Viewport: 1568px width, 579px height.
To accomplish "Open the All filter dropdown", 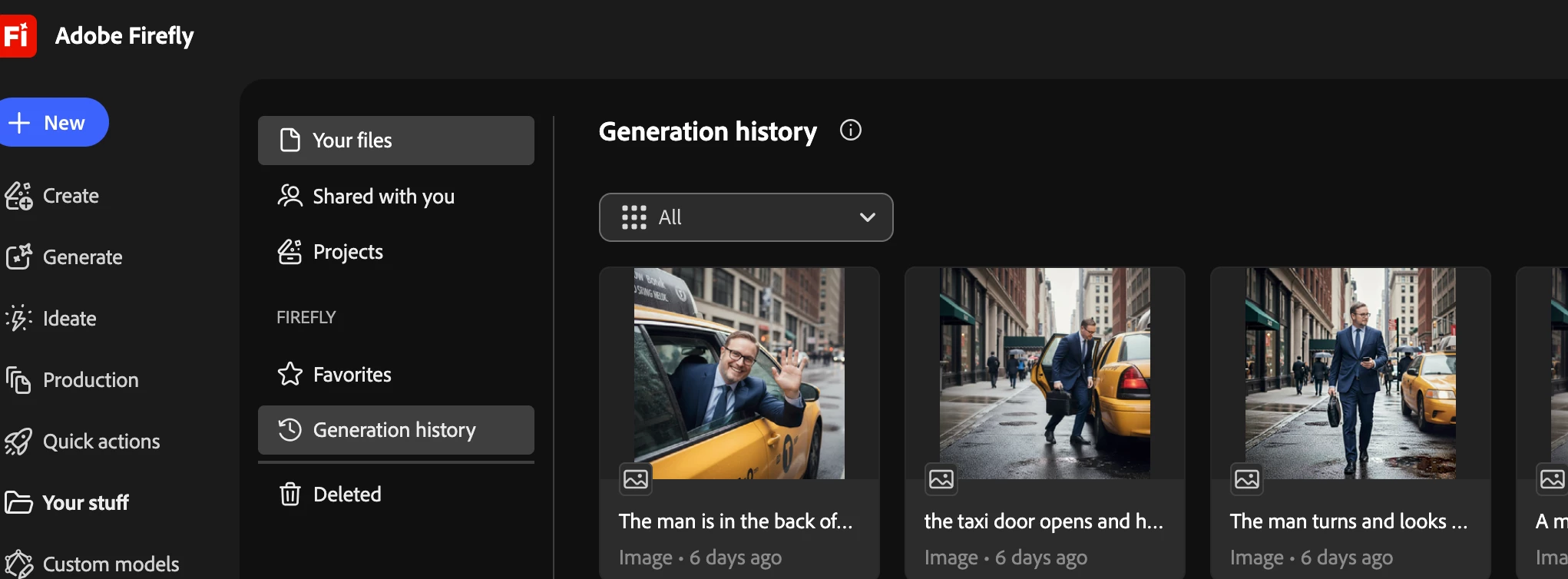I will [x=746, y=217].
